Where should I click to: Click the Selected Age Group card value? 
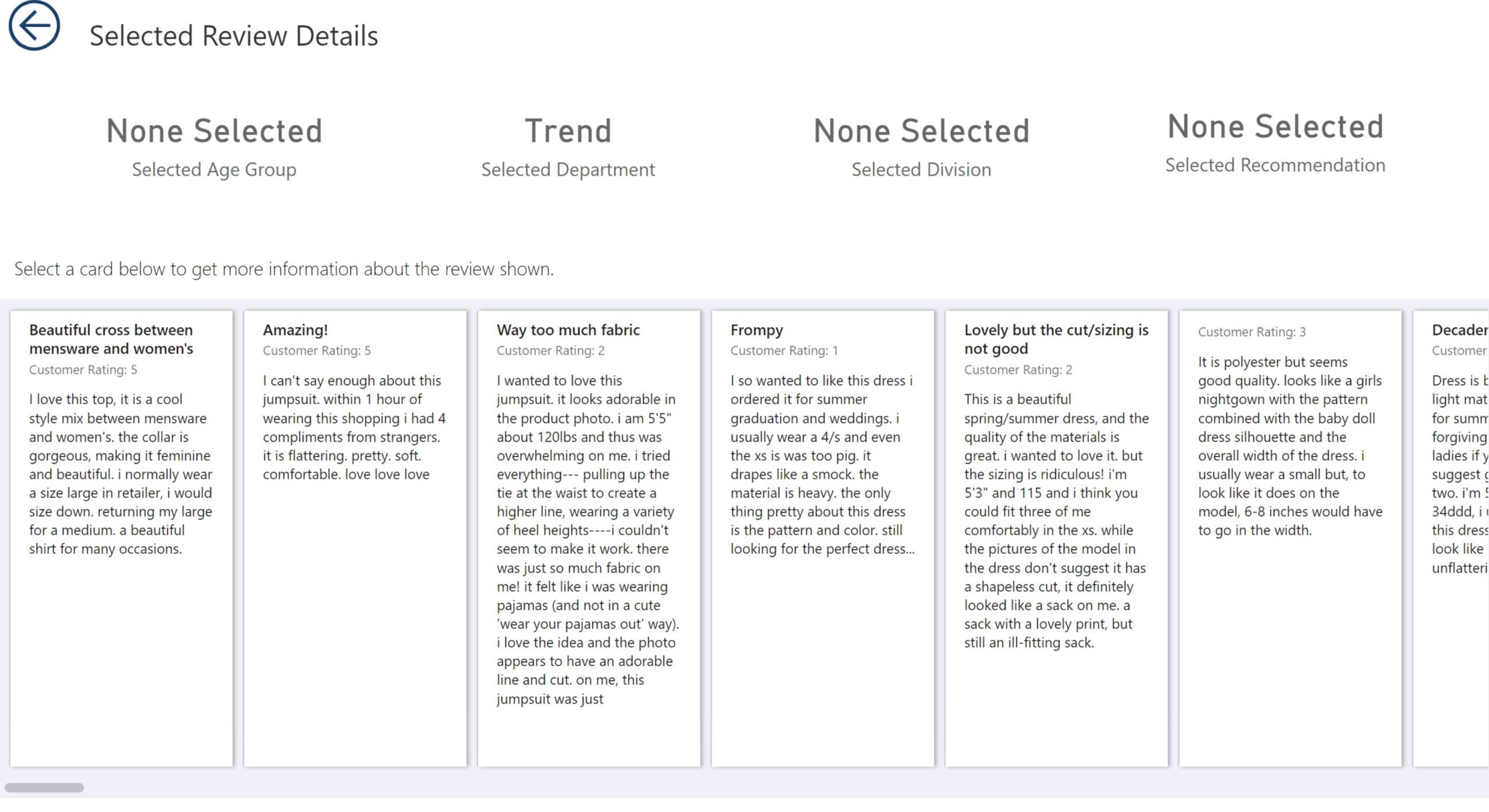click(x=214, y=130)
